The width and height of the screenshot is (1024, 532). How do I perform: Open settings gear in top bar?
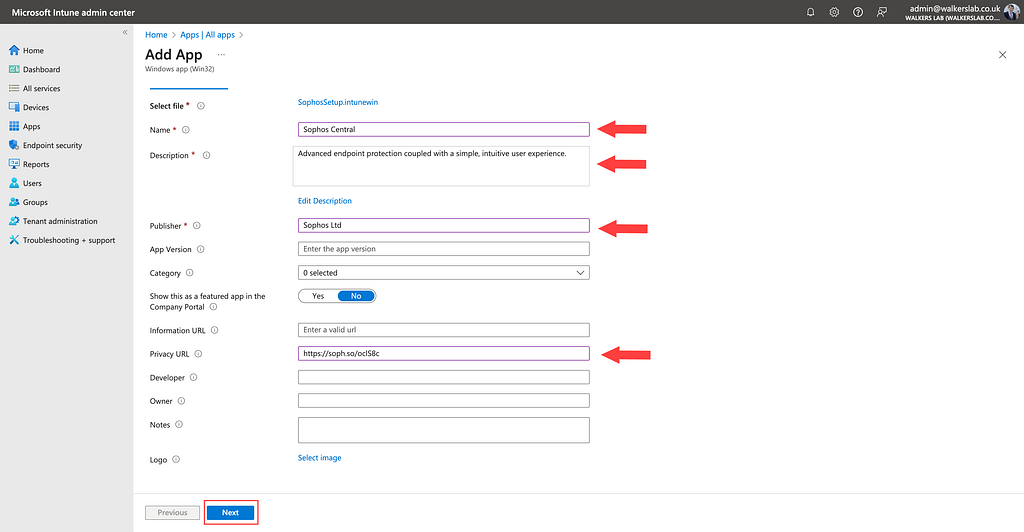pos(834,12)
